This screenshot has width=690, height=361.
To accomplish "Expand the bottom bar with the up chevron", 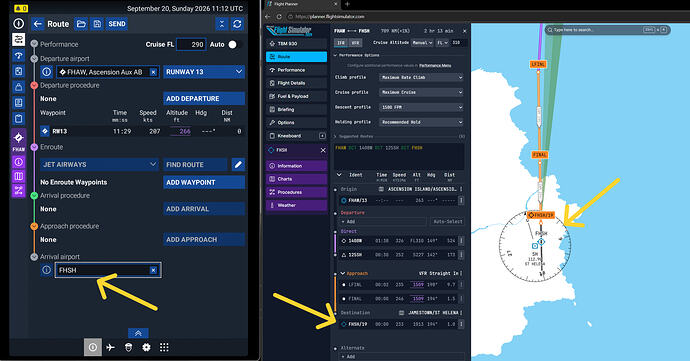I will click(x=138, y=333).
